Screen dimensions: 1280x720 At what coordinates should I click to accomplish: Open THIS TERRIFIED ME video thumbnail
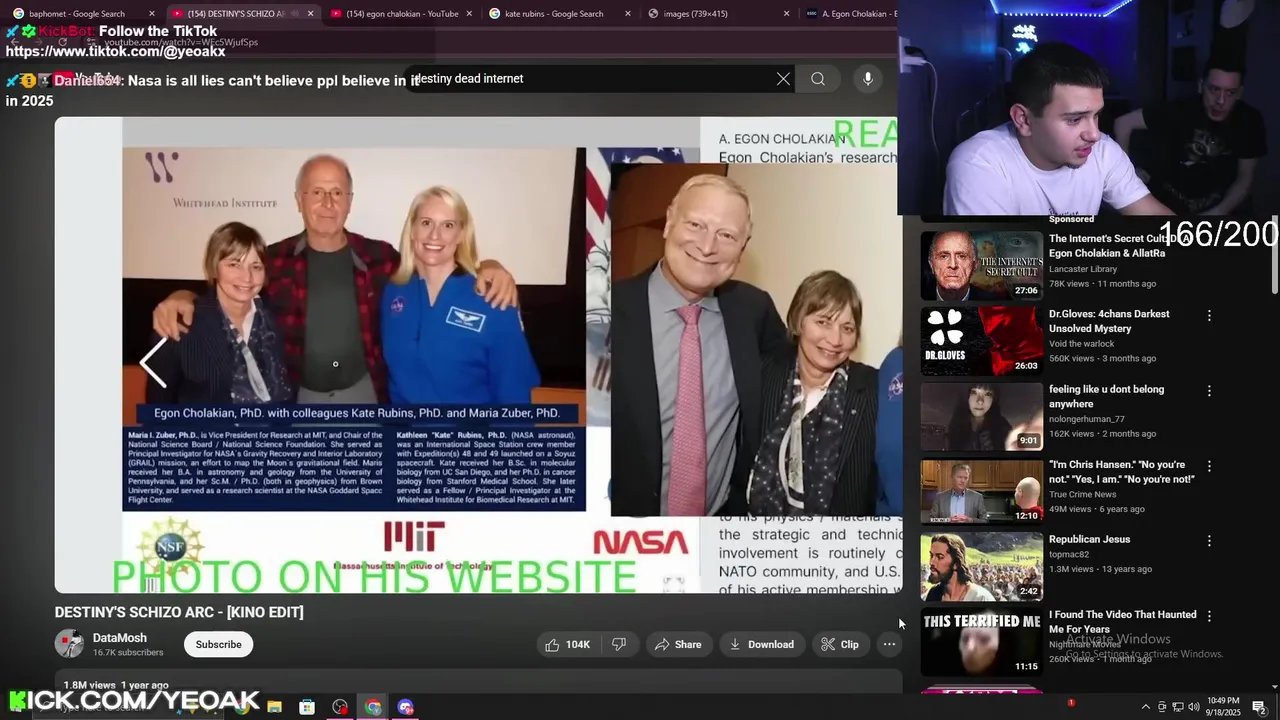pyautogui.click(x=982, y=641)
